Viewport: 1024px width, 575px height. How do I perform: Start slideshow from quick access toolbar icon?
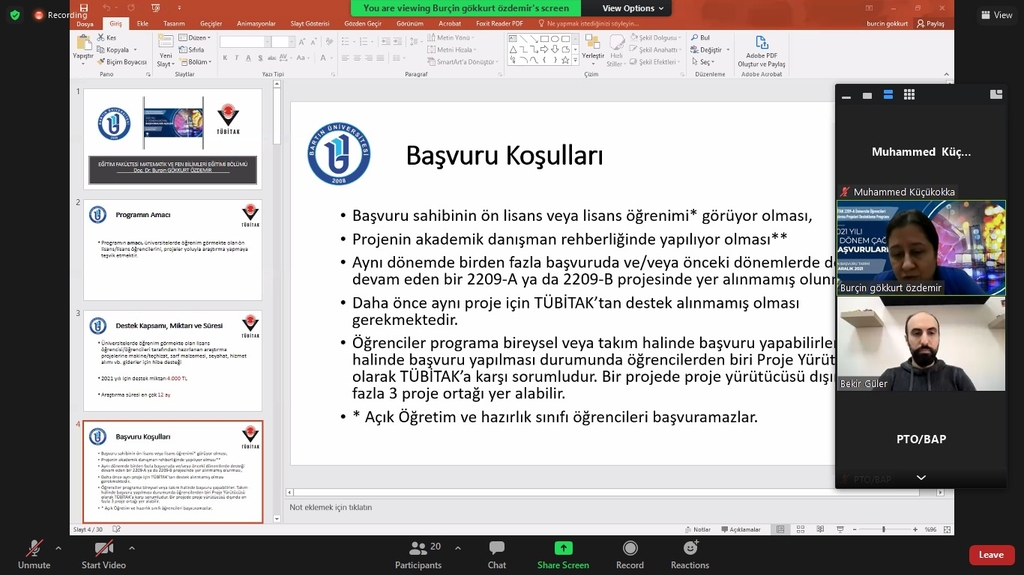(x=155, y=8)
